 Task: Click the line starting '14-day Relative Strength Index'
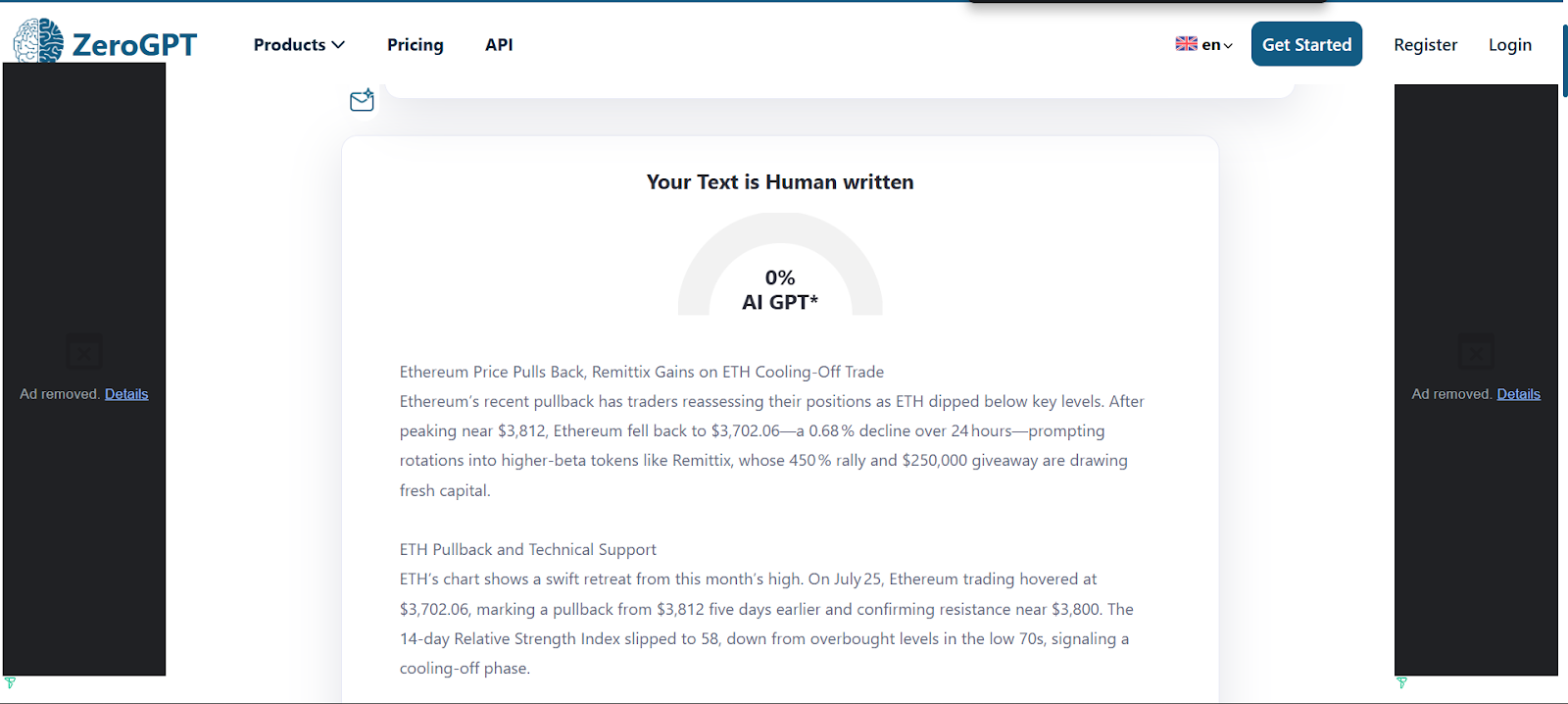tap(764, 638)
